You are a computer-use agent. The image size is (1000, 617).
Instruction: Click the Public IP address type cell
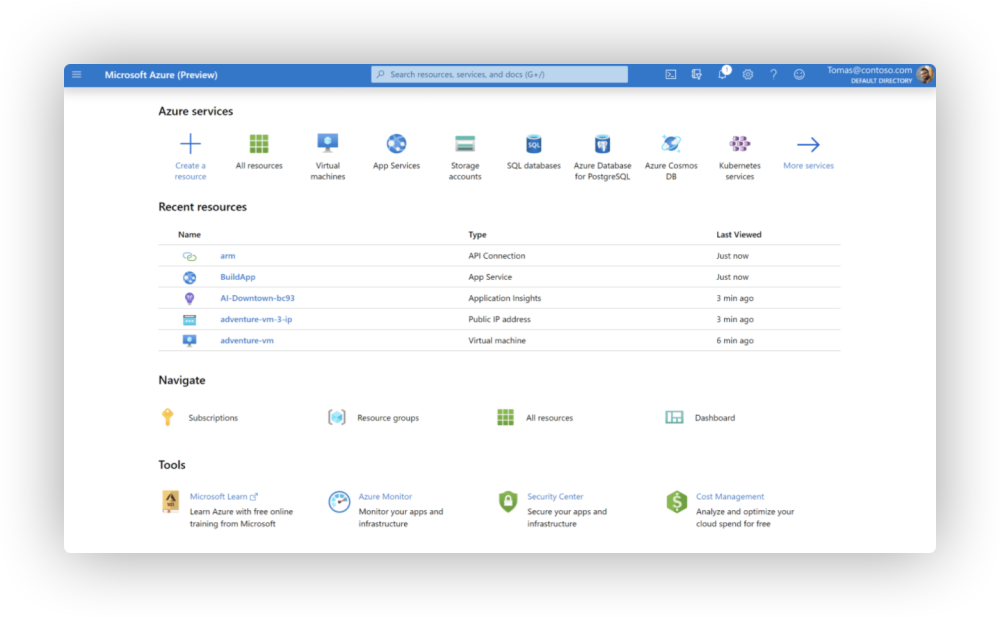tap(499, 319)
